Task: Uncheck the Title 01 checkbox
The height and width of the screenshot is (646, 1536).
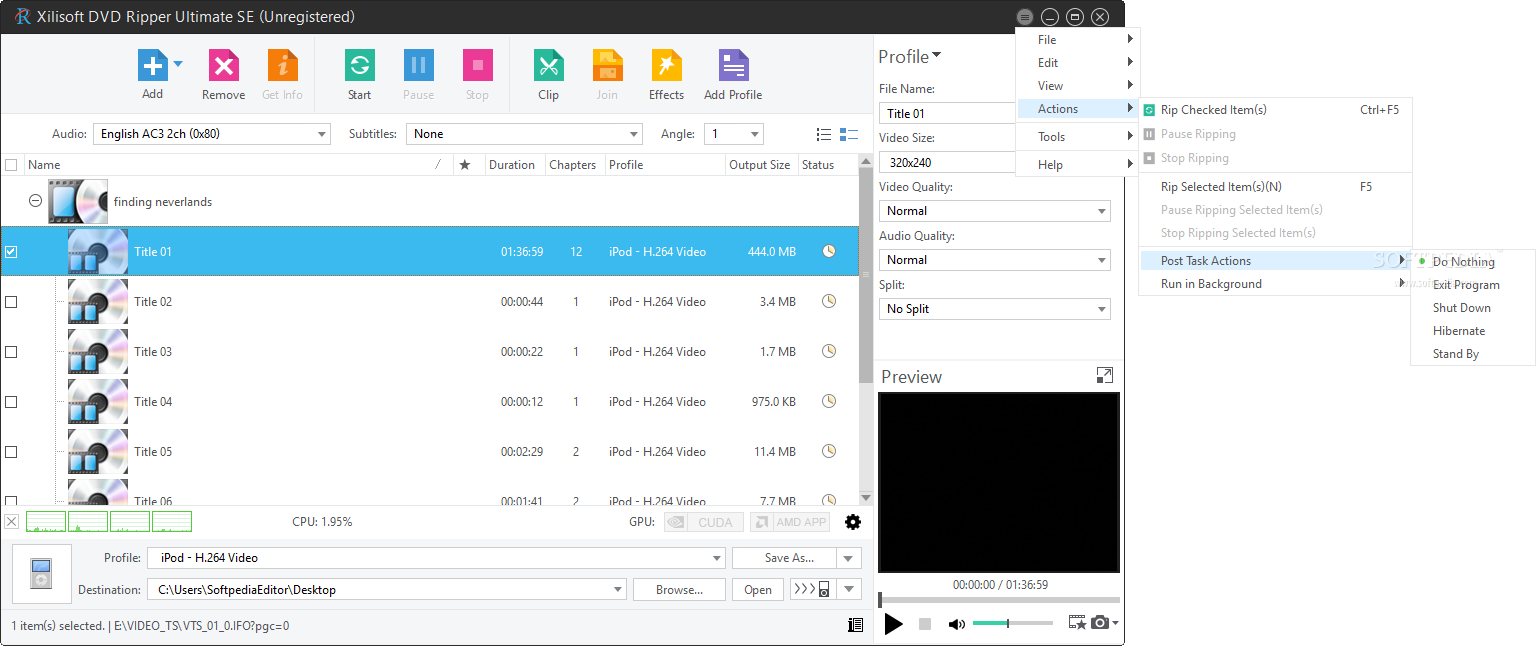Action: pyautogui.click(x=11, y=252)
